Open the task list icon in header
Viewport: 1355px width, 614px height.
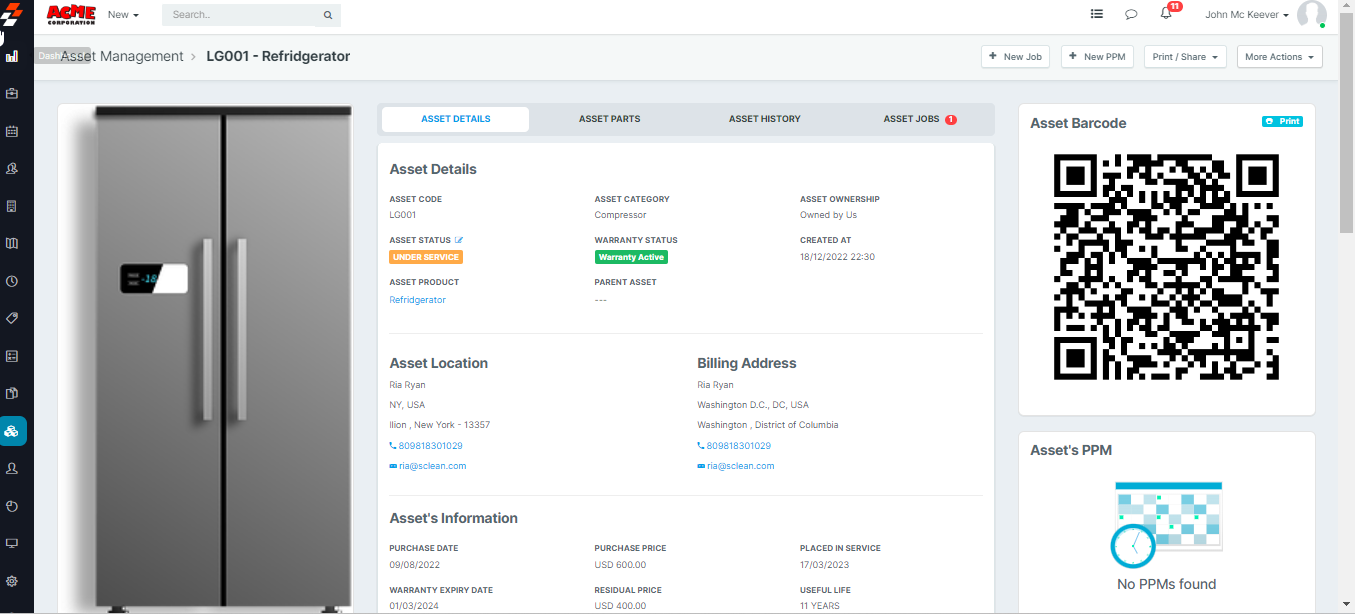tap(1097, 14)
